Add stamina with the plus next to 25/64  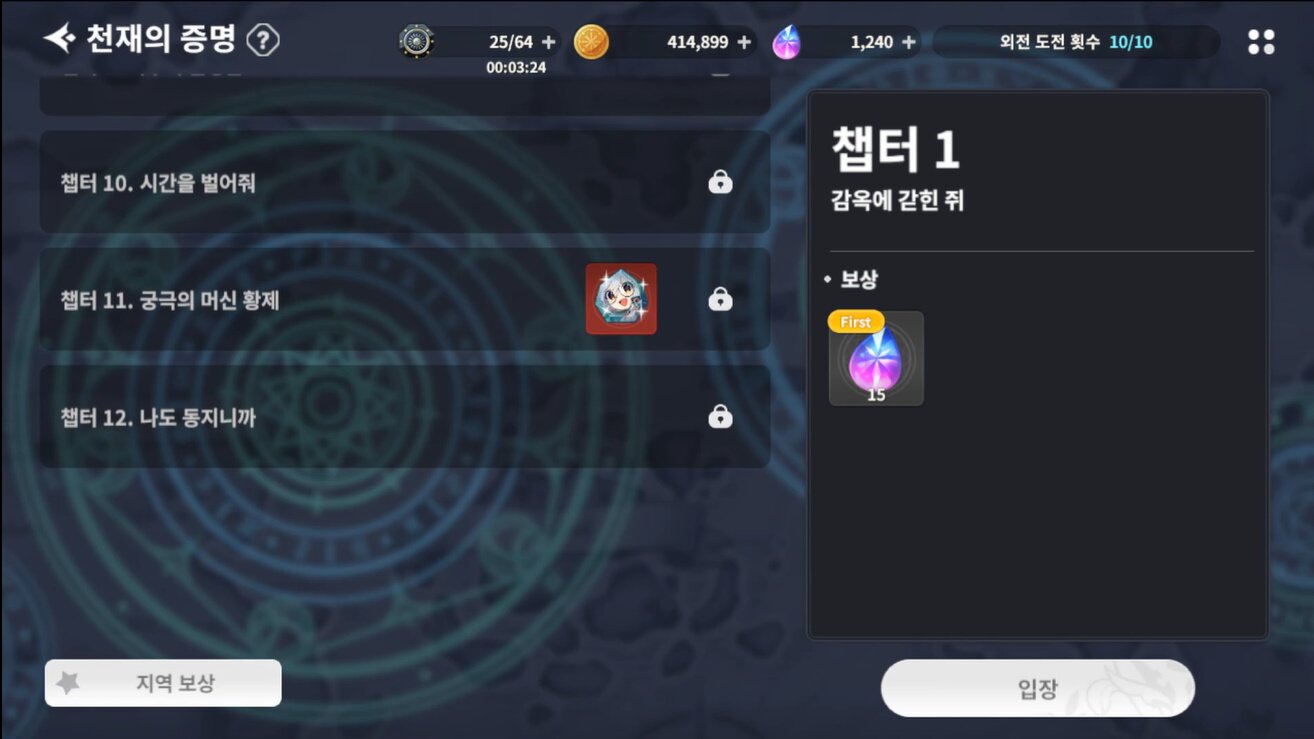click(548, 42)
